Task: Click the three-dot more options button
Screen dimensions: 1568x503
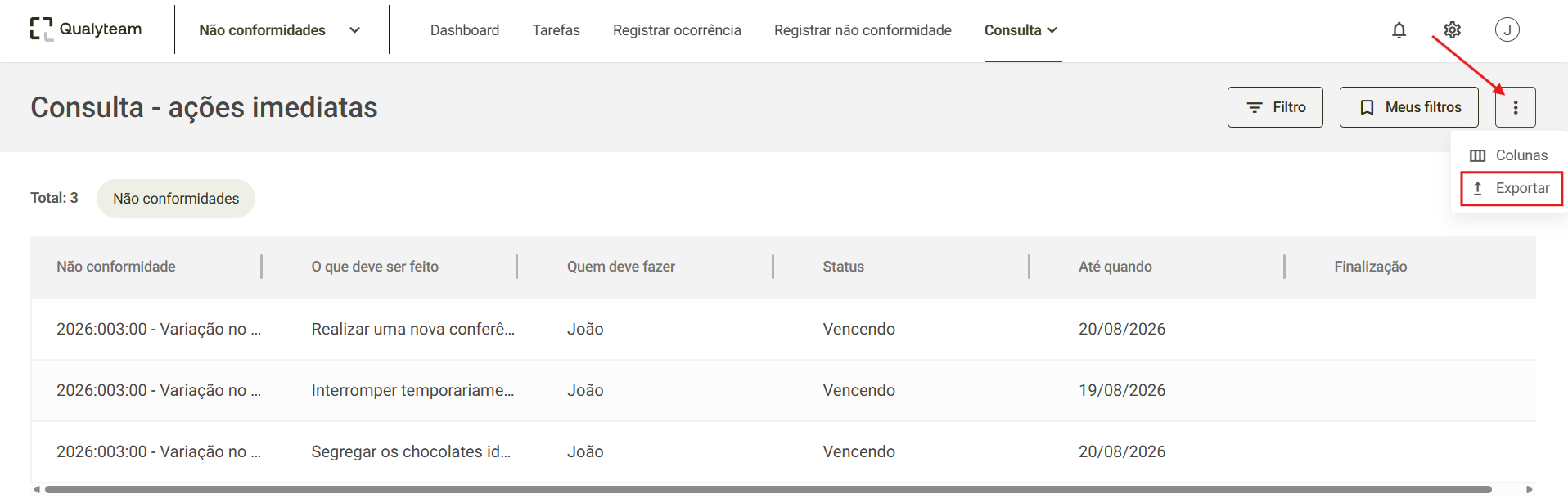Action: [x=1515, y=107]
